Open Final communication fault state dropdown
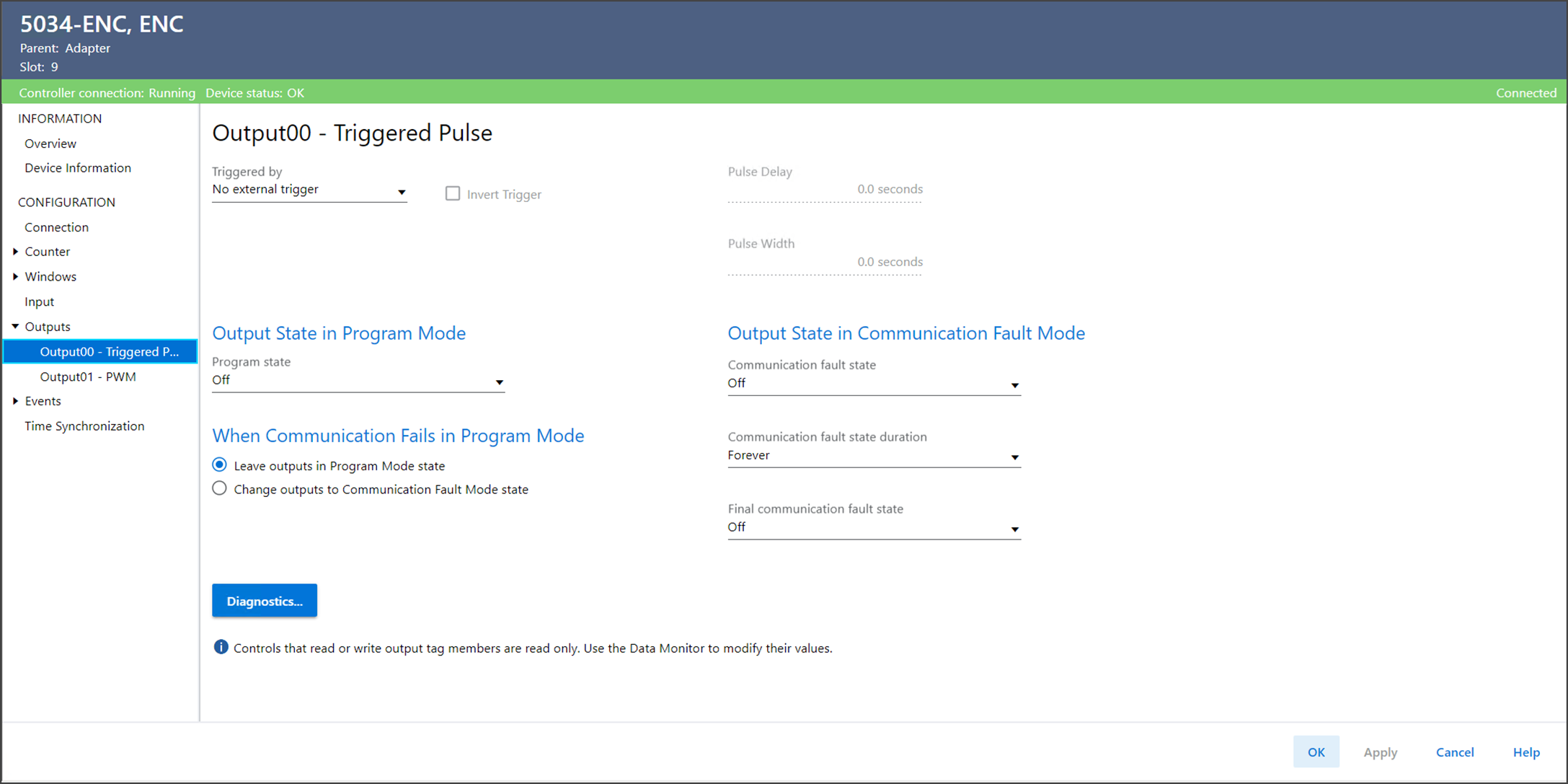1568x784 pixels. [x=874, y=528]
